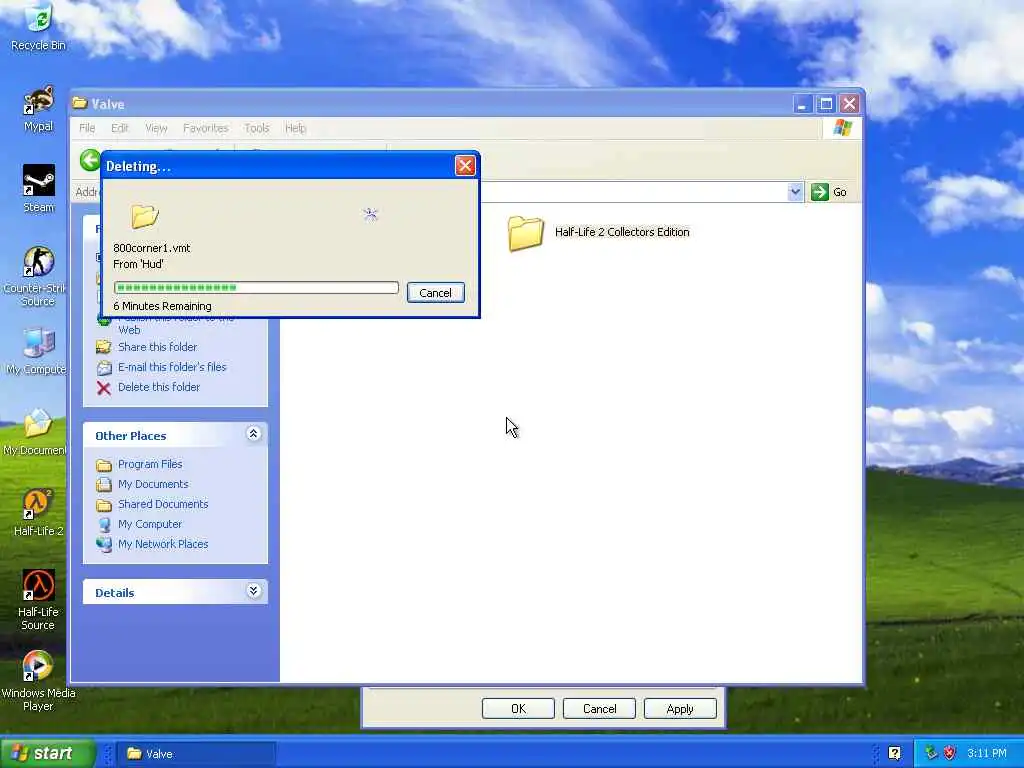Click the folder icon in Deleting dialog
This screenshot has height=768, width=1024.
[x=144, y=216]
